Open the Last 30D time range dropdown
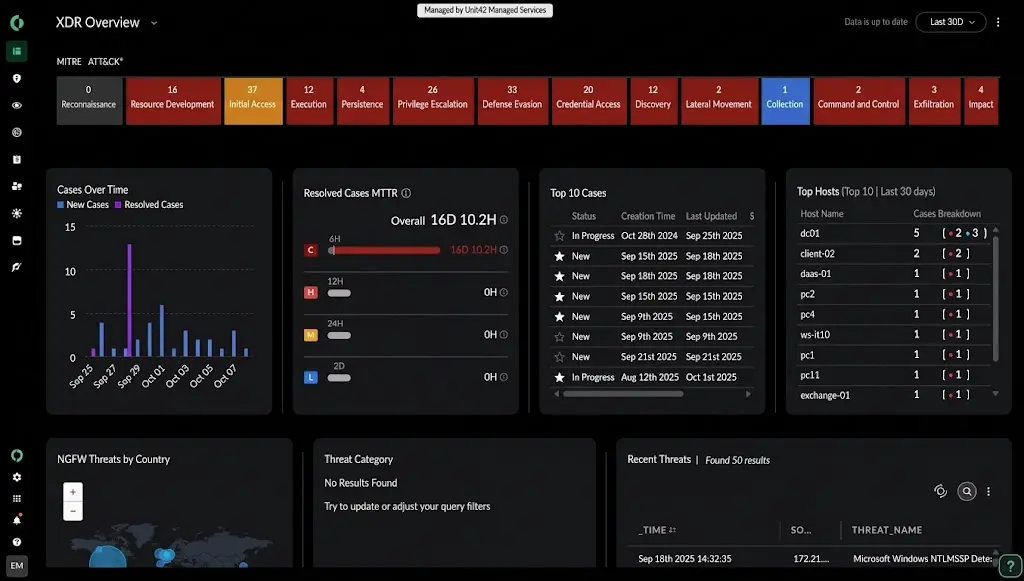Viewport: 1024px width, 581px height. 951,22
